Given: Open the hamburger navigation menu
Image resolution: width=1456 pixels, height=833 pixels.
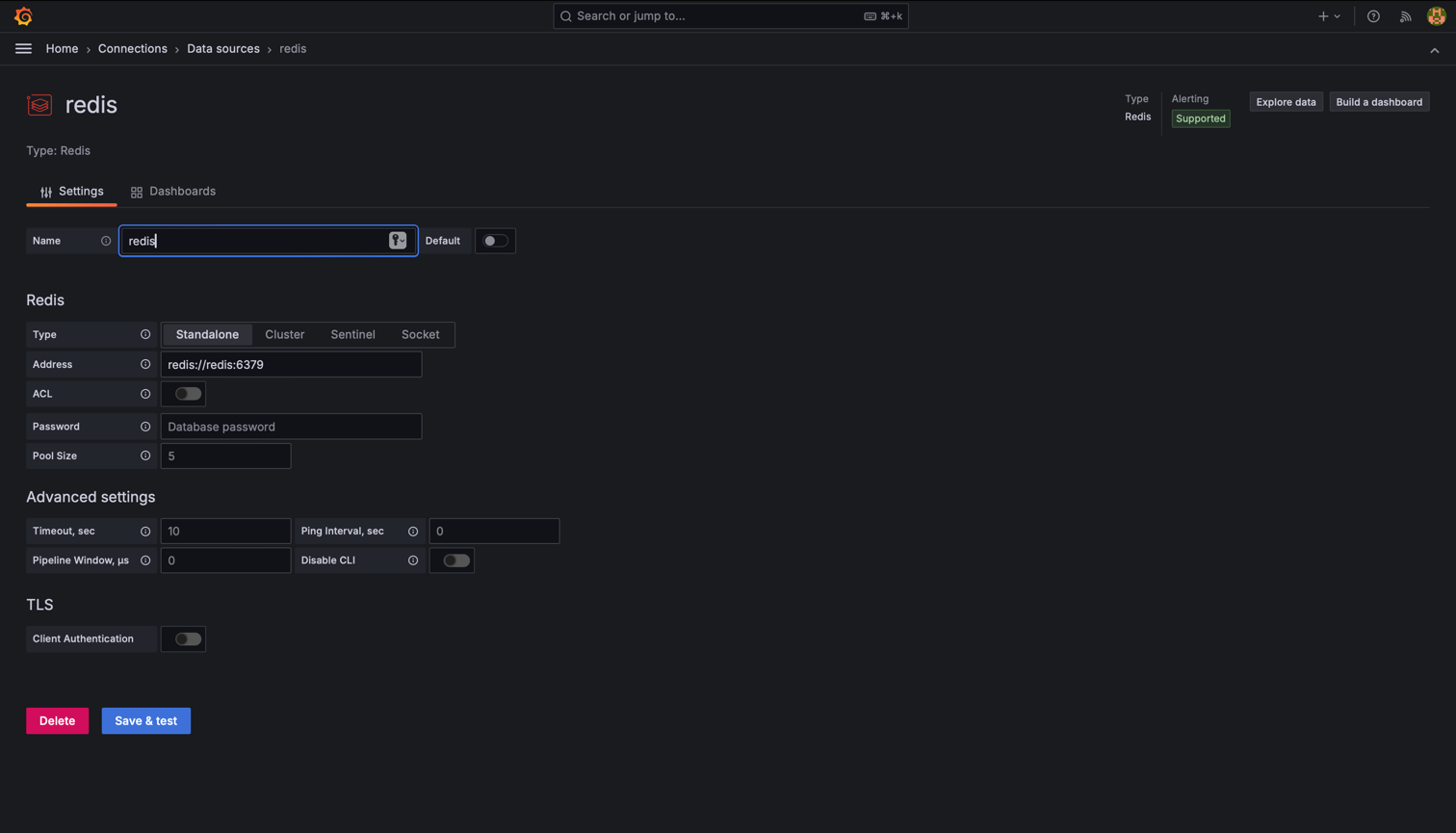Looking at the screenshot, I should click(23, 49).
